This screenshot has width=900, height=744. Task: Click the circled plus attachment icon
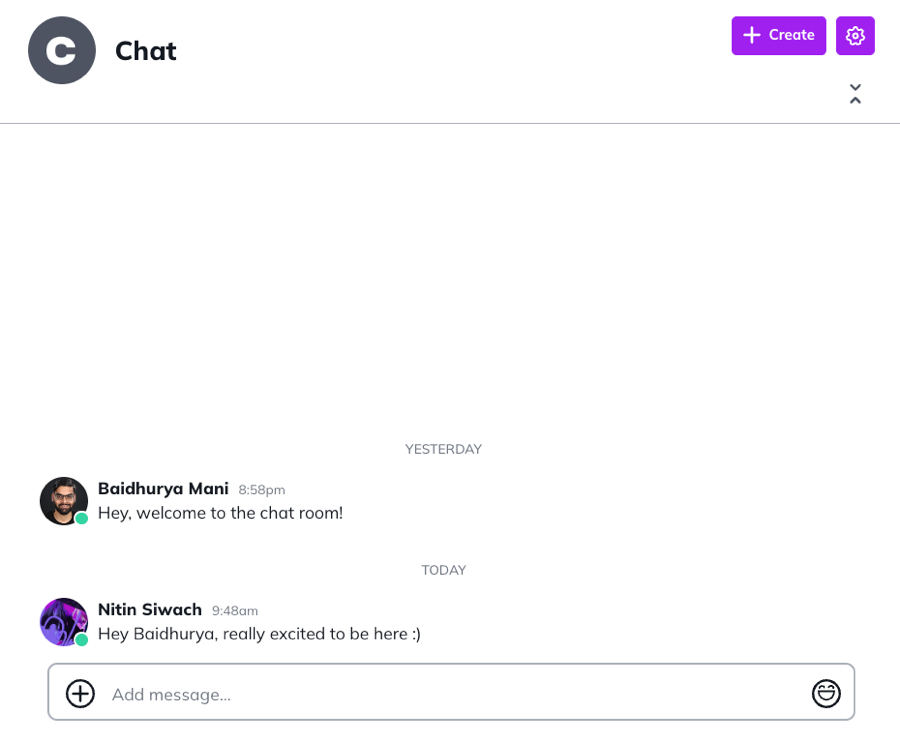80,693
